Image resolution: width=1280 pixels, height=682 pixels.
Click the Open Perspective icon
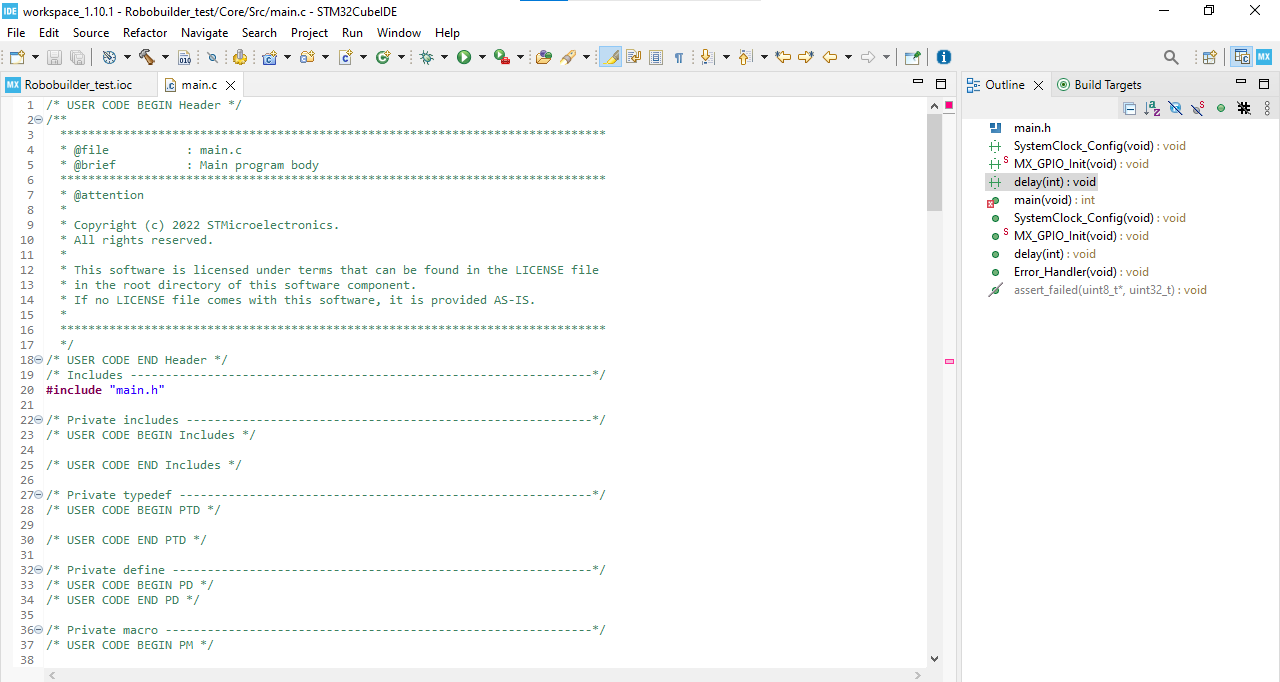(x=1209, y=57)
